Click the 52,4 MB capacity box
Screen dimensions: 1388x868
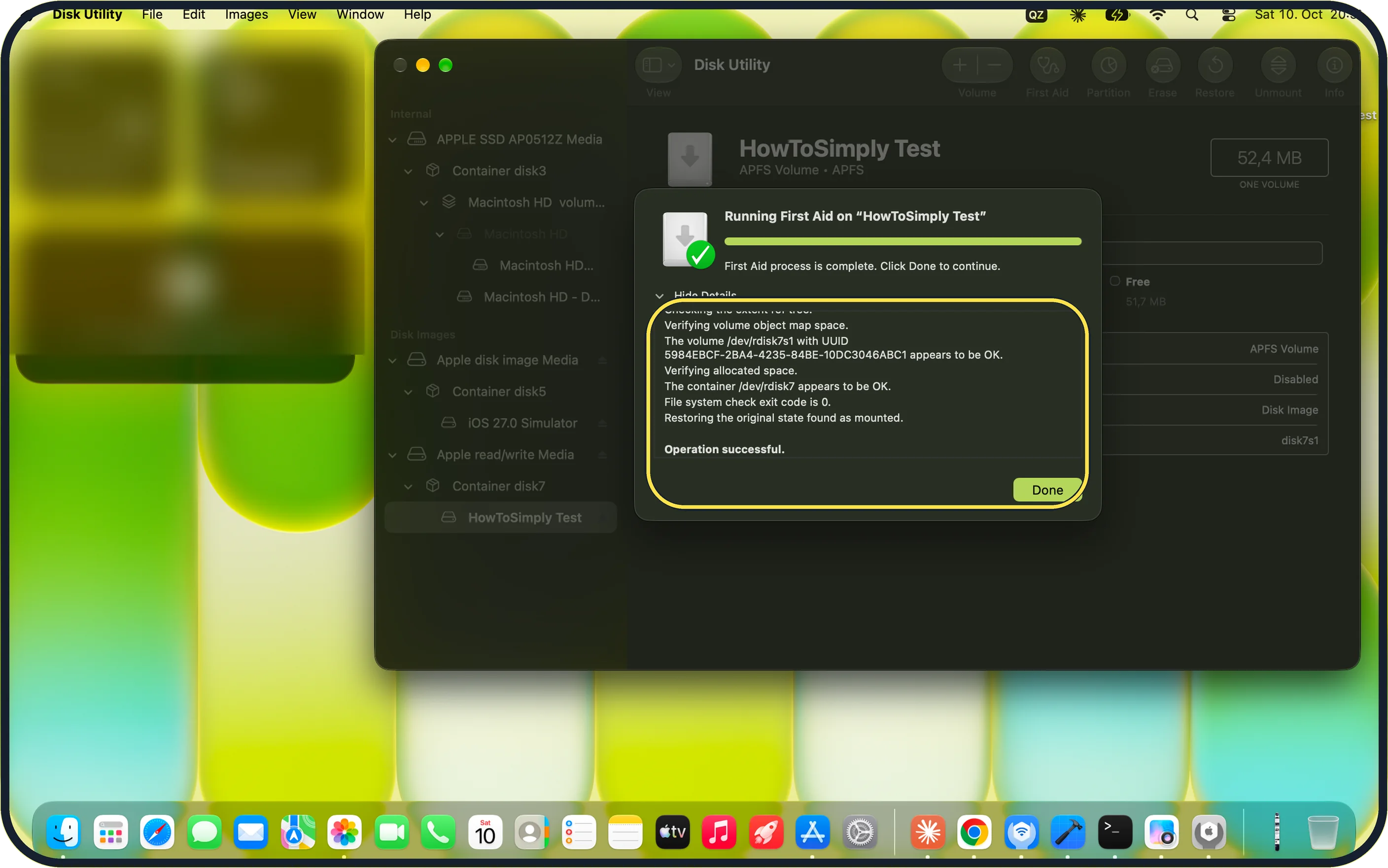coord(1269,158)
